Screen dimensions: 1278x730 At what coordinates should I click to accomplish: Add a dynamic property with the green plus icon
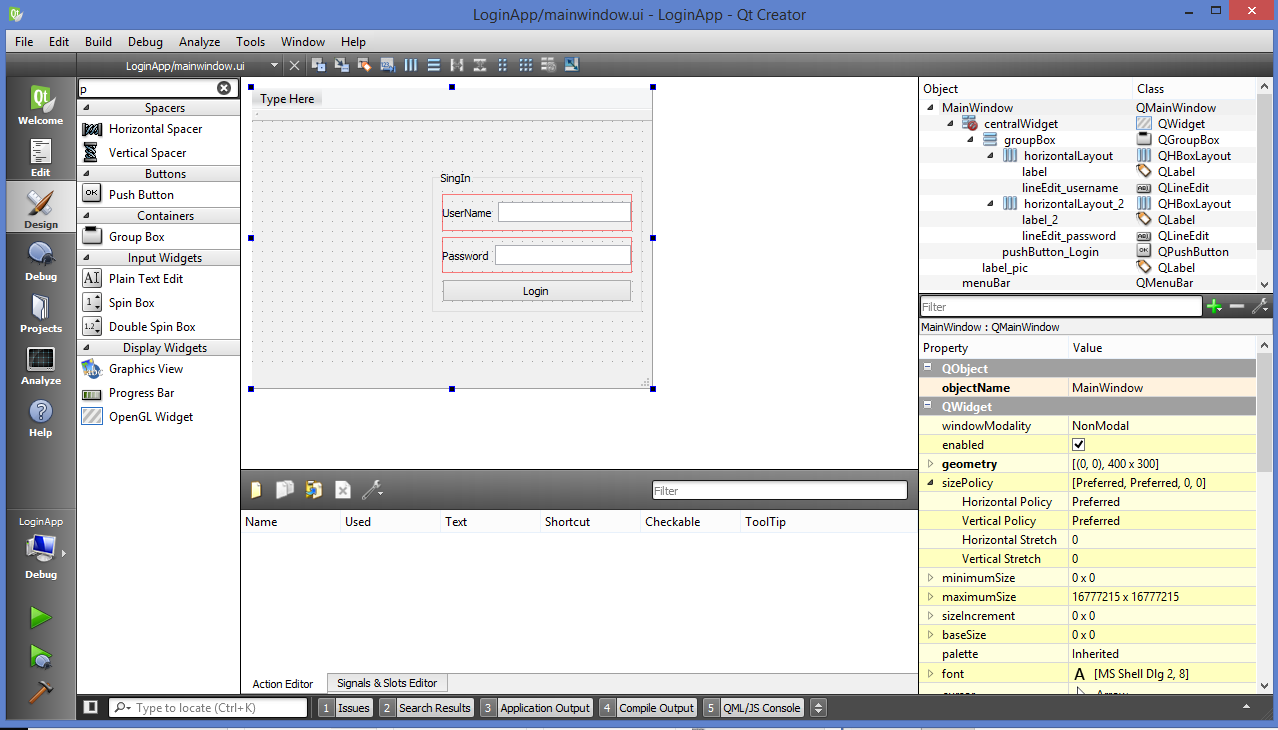tap(1214, 306)
